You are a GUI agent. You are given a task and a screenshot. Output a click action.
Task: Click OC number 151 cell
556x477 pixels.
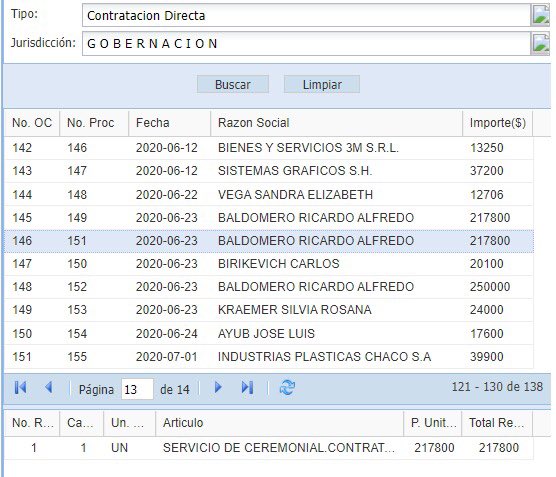click(x=22, y=356)
